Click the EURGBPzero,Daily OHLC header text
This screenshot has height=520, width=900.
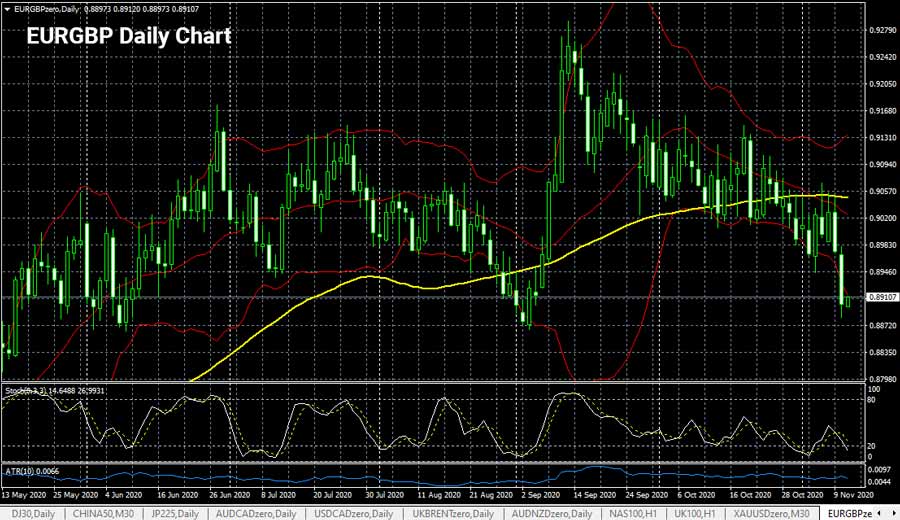(107, 9)
